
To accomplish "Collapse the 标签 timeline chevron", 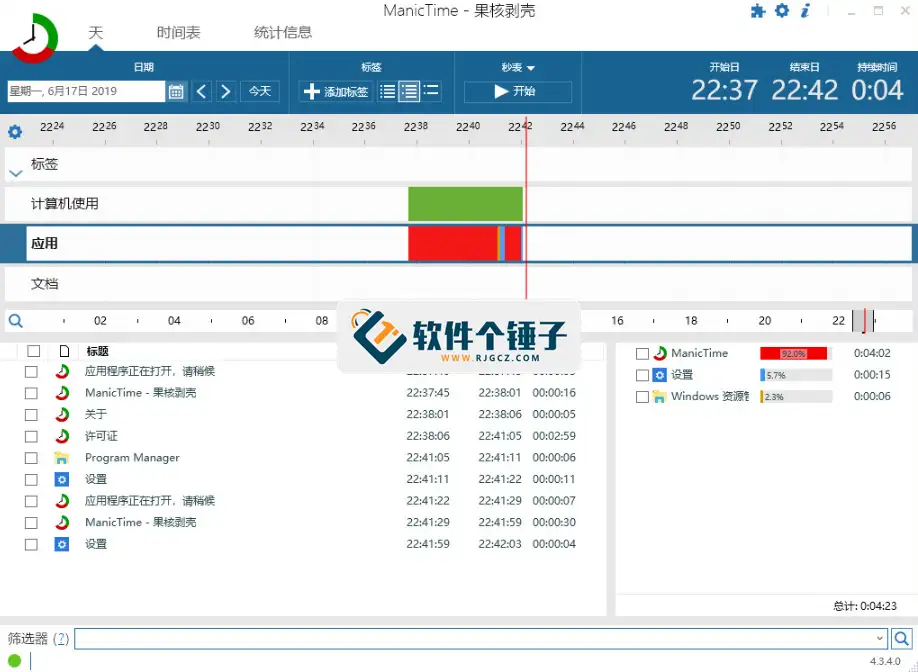I will 16,173.
